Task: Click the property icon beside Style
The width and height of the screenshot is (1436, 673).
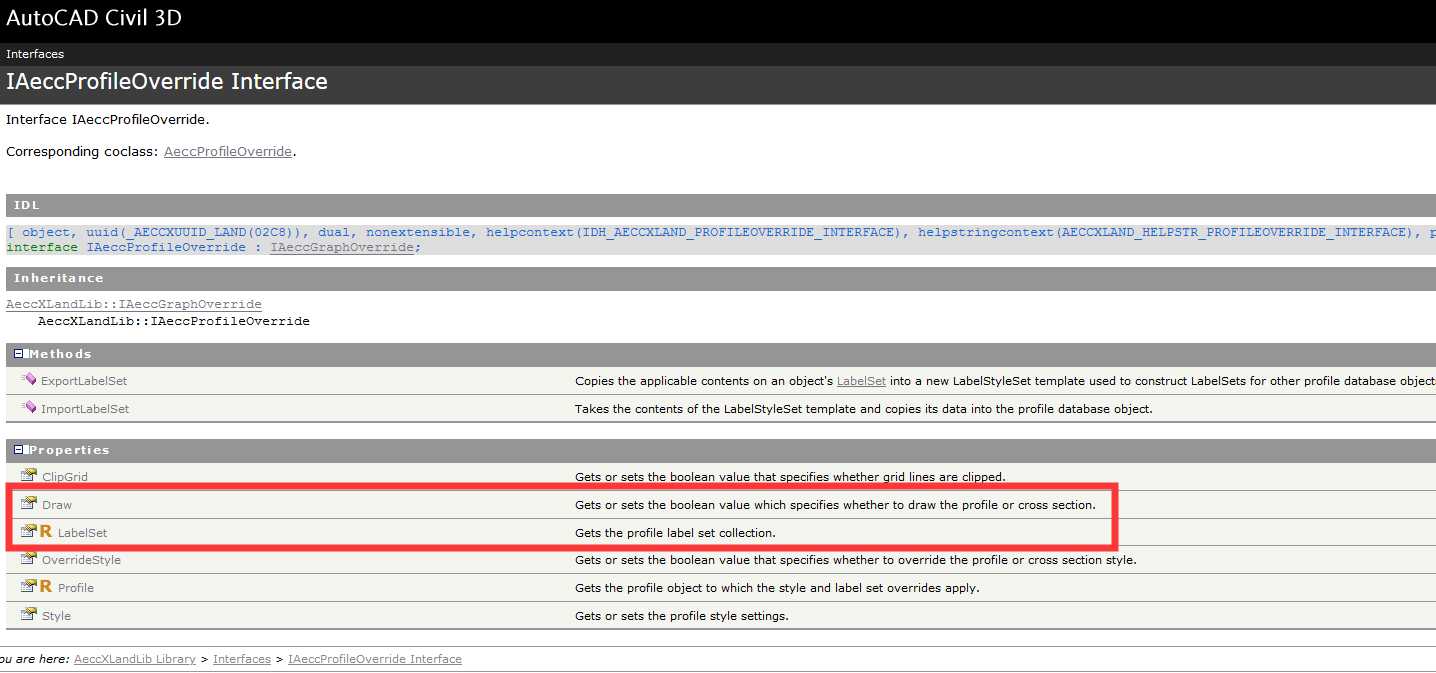Action: pyautogui.click(x=29, y=615)
